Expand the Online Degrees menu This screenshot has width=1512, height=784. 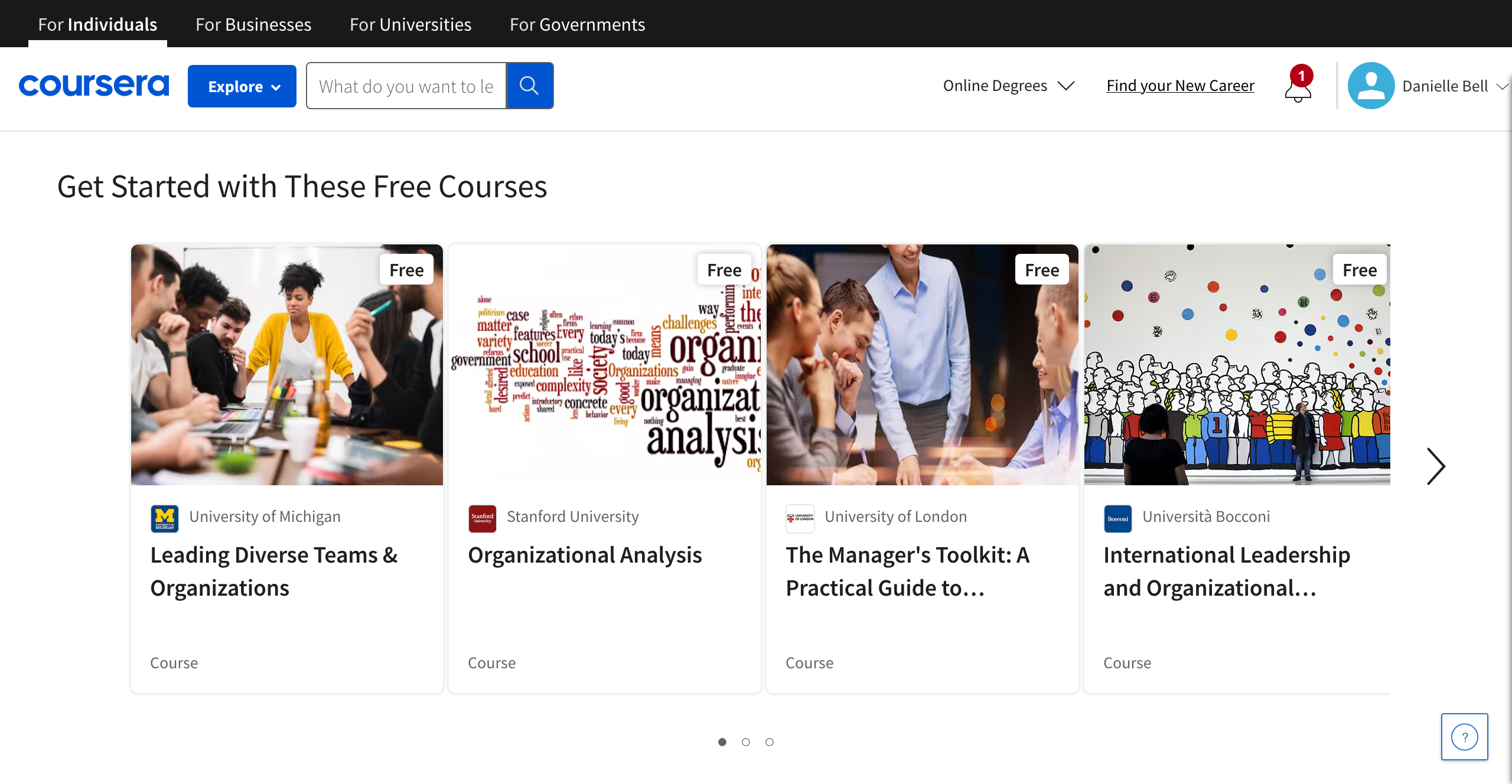click(x=1009, y=86)
